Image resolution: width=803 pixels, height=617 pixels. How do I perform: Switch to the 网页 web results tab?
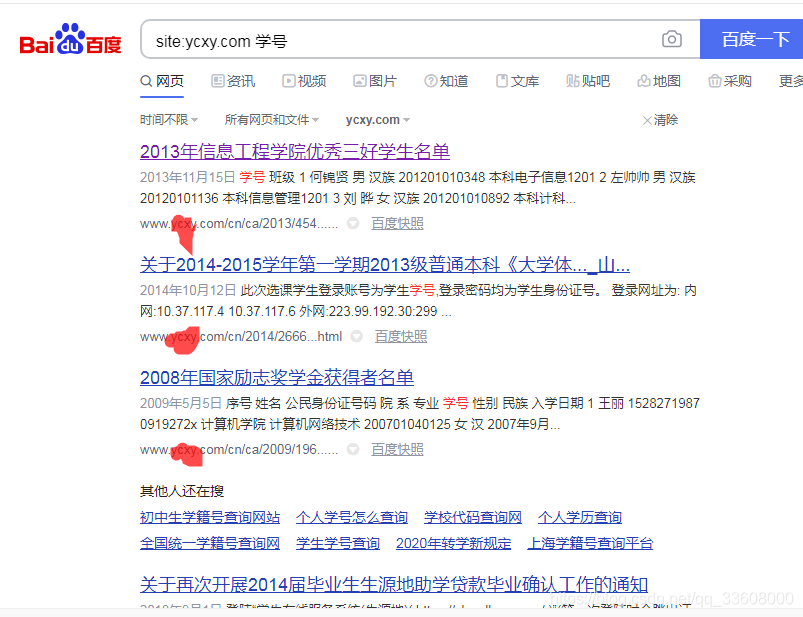click(162, 81)
